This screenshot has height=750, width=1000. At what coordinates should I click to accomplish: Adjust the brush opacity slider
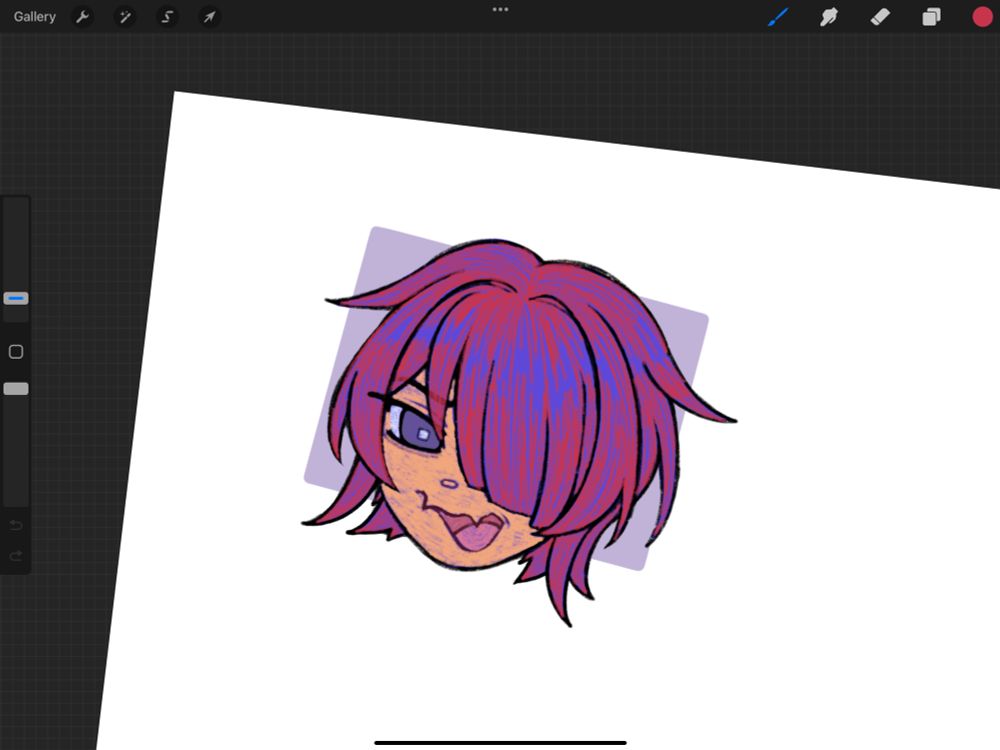point(15,387)
